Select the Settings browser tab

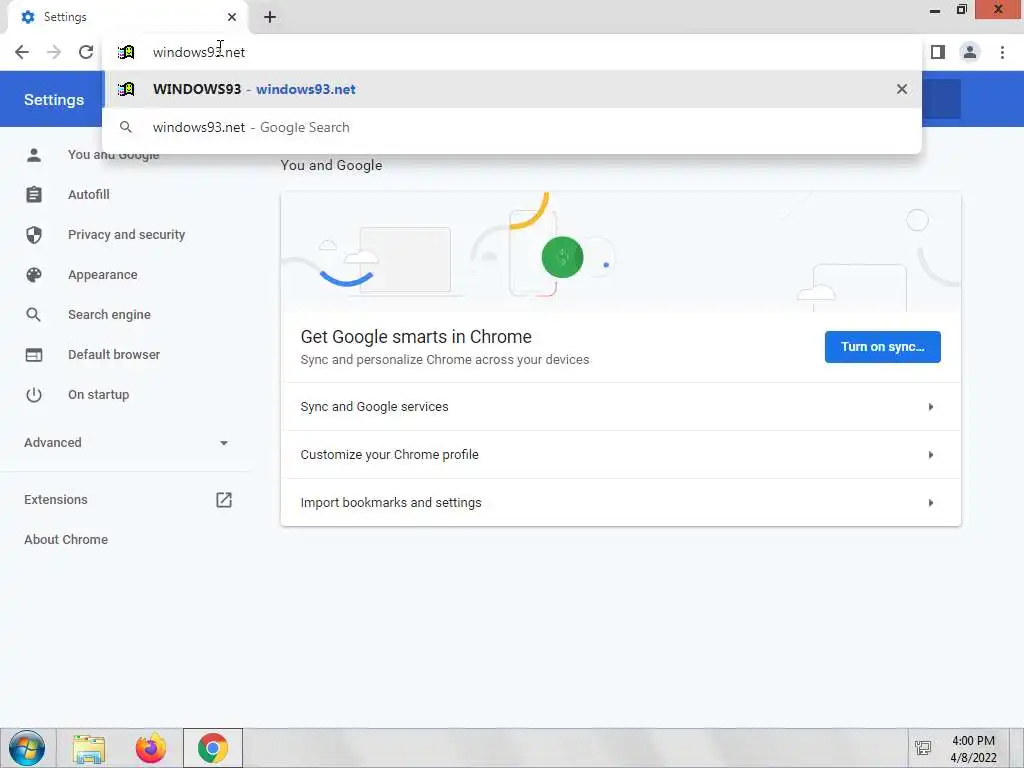[x=128, y=17]
